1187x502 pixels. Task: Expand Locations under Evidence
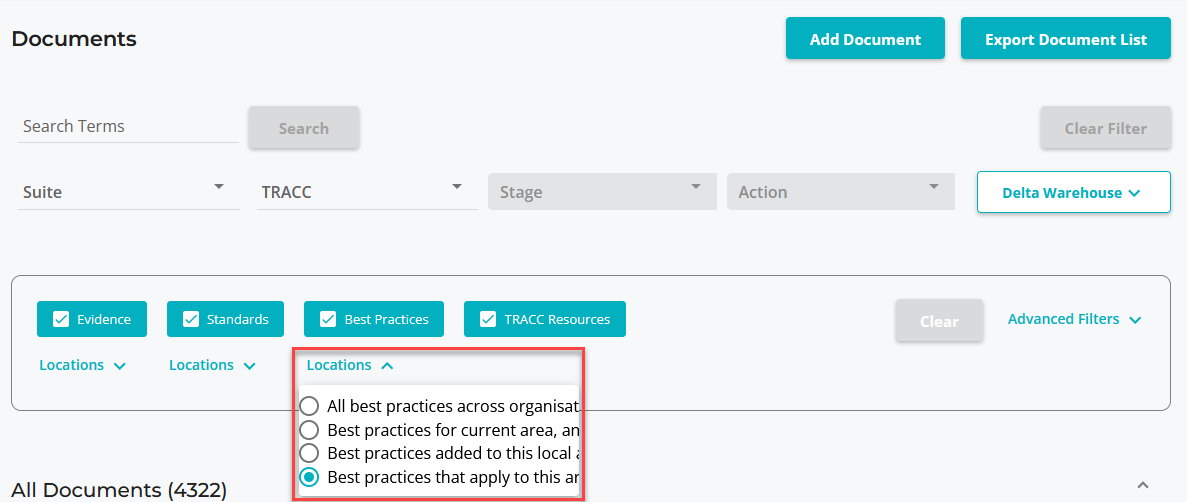[x=83, y=366]
